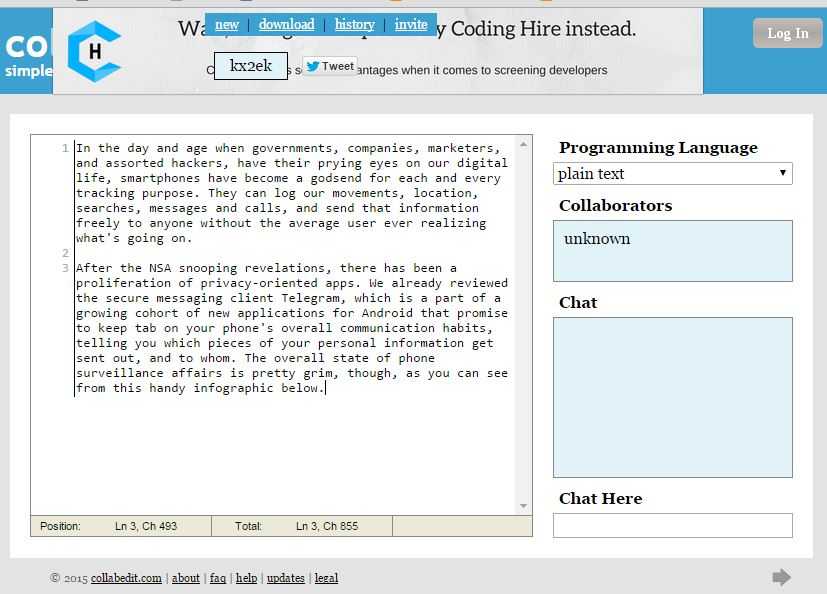Click the kx2ek document code box
Image resolution: width=827 pixels, height=594 pixels.
pyautogui.click(x=250, y=66)
